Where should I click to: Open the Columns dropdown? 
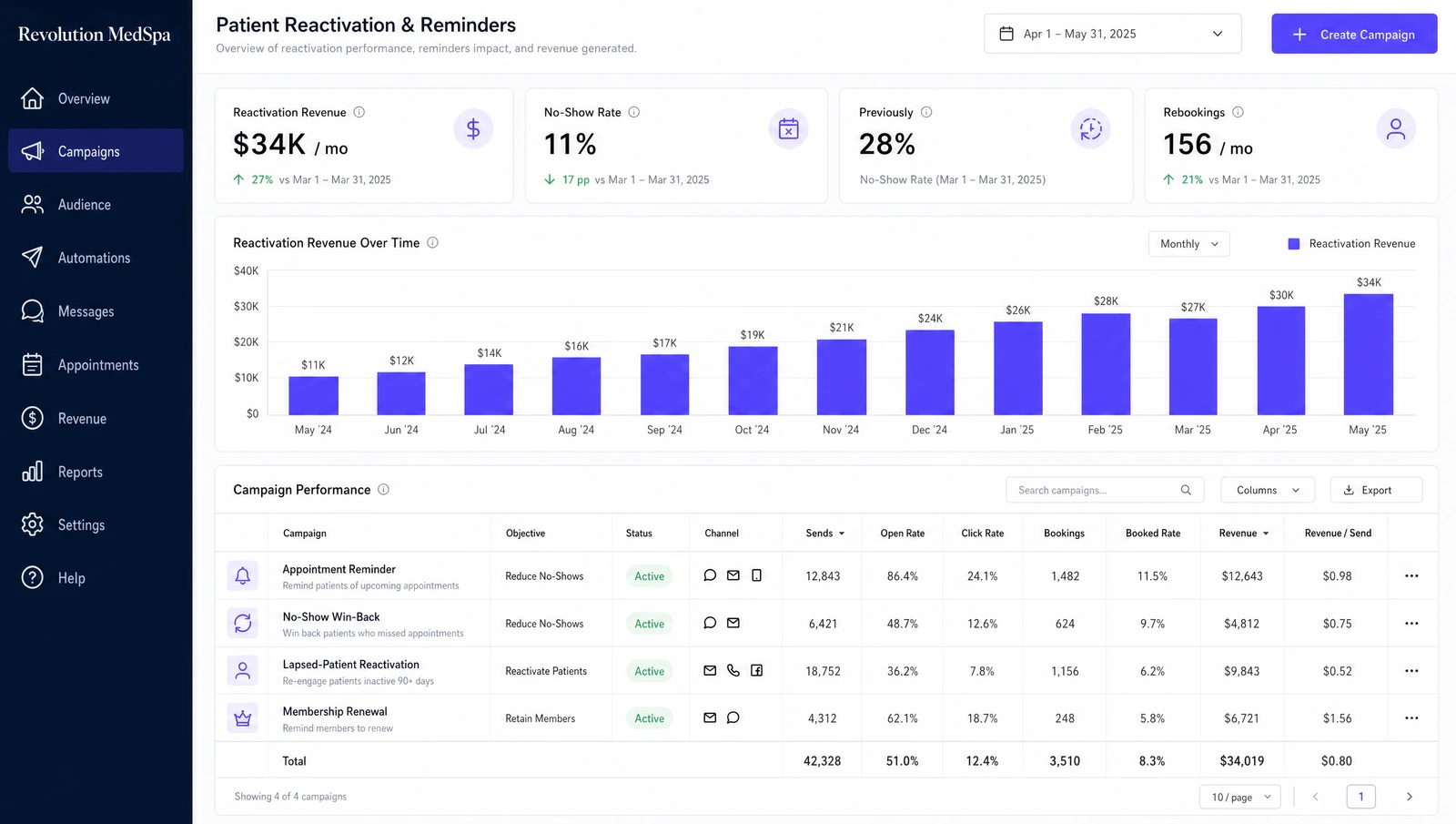point(1268,490)
